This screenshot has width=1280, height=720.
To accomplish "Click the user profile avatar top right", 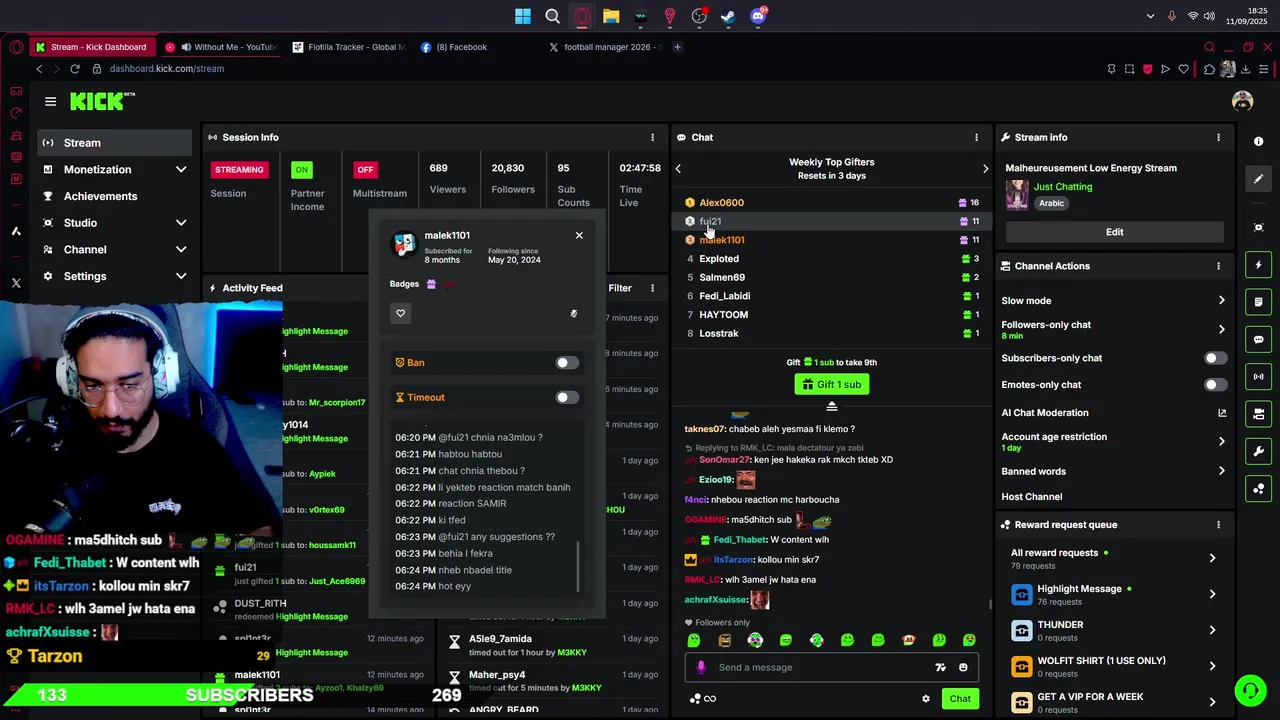I will point(1242,101).
